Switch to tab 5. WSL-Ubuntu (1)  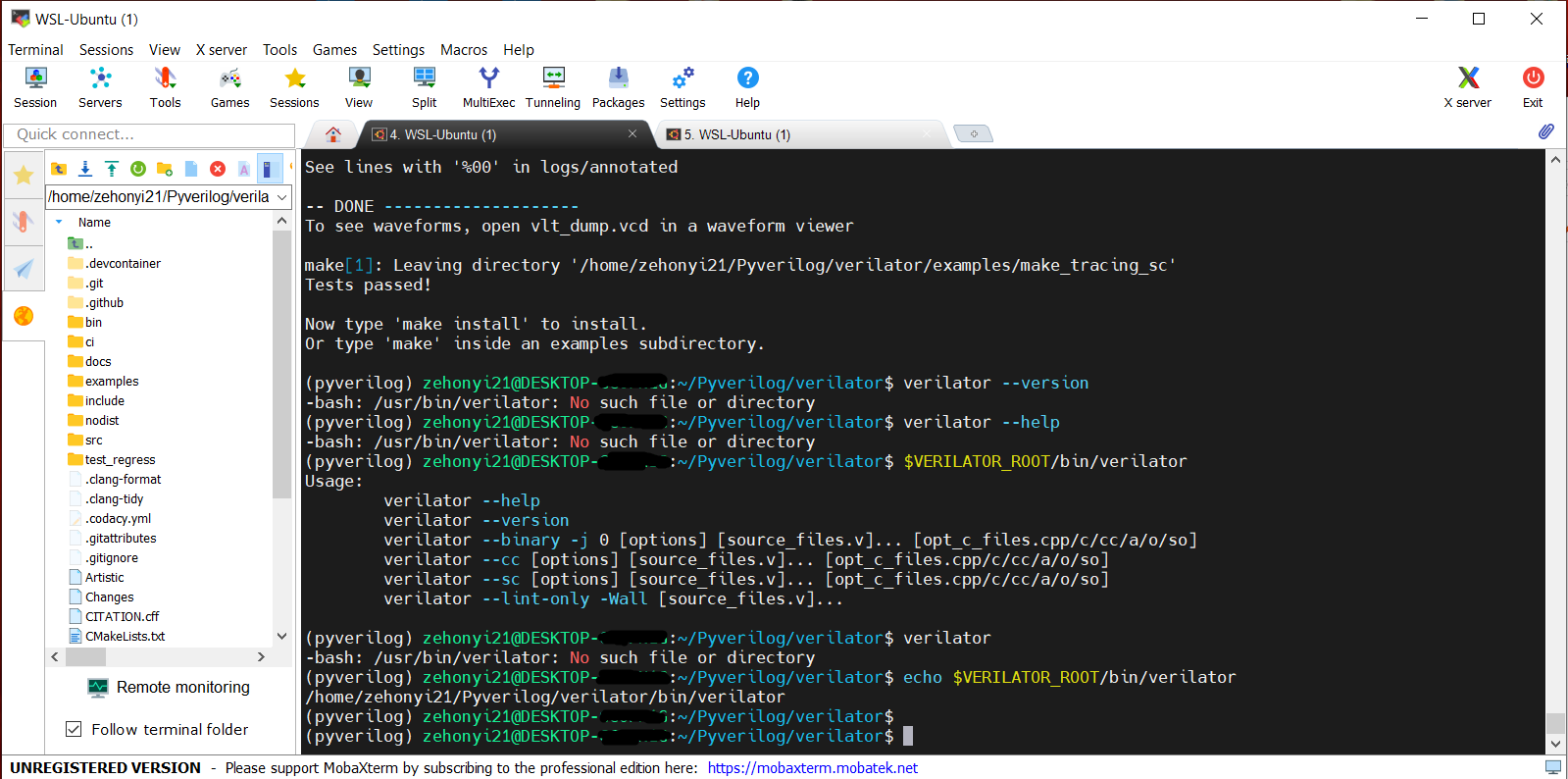pyautogui.click(x=799, y=134)
